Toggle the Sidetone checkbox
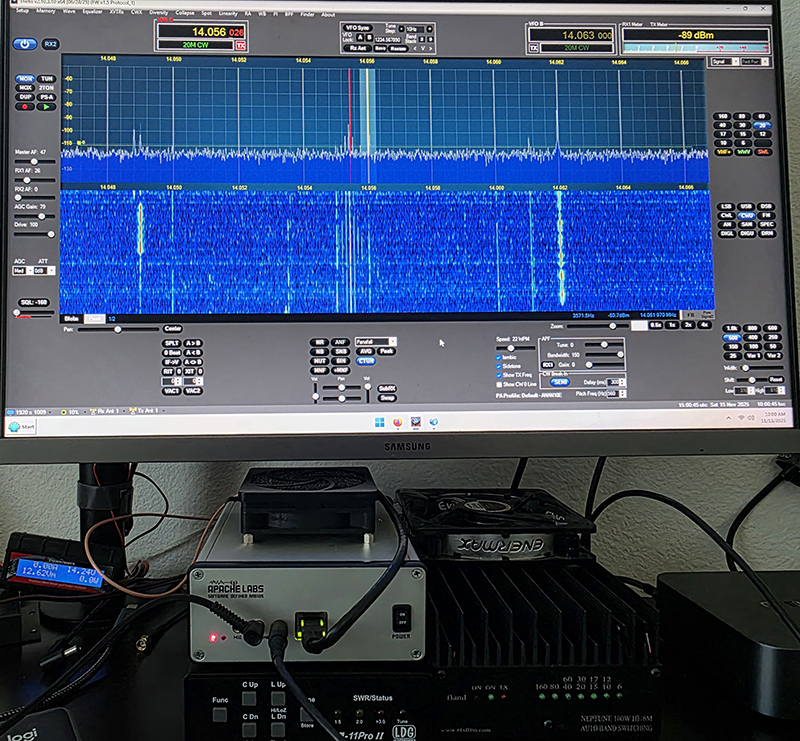Viewport: 800px width, 741px height. coord(500,366)
